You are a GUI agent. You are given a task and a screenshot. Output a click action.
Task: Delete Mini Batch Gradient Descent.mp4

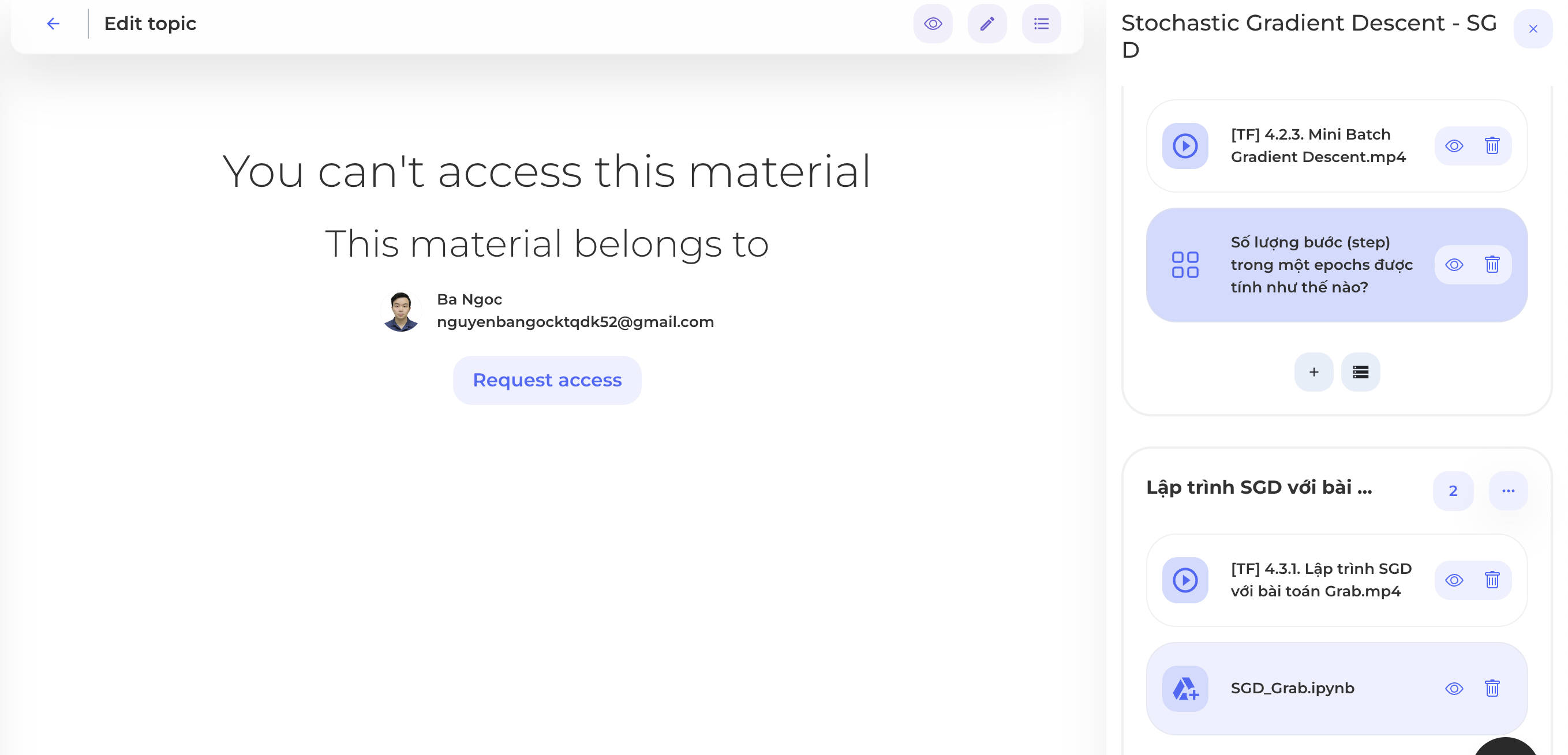1492,146
